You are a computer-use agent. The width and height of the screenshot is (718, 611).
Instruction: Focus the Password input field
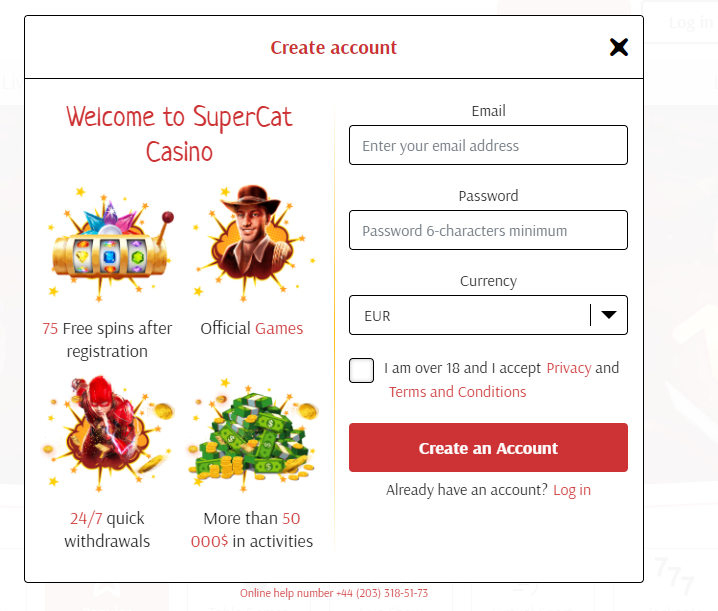[488, 231]
